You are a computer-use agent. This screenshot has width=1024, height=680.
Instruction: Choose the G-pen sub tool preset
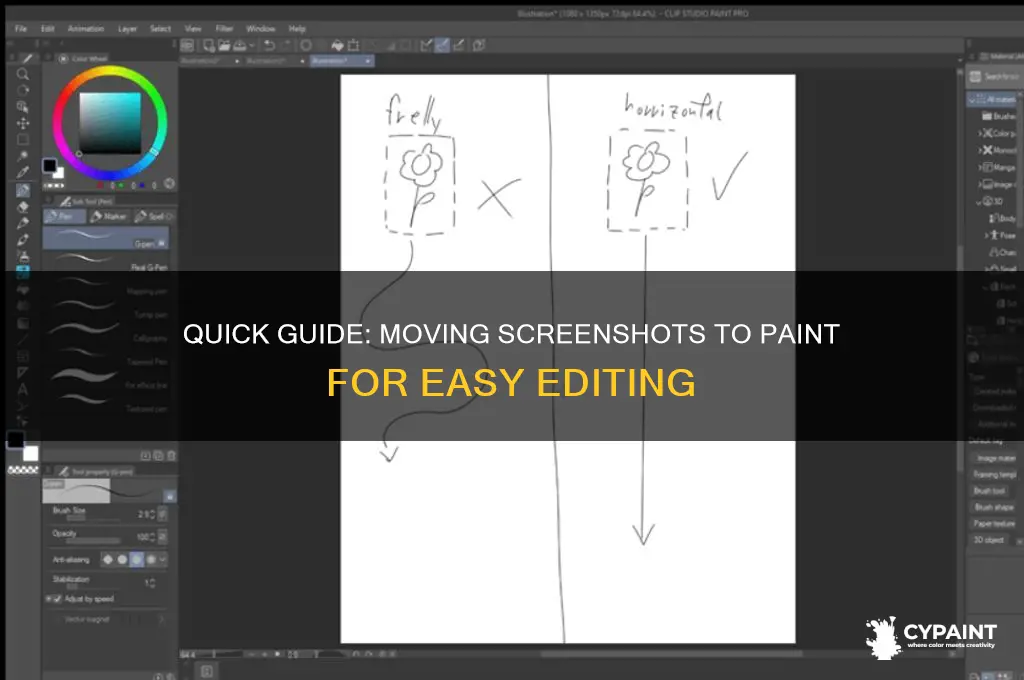click(x=106, y=238)
